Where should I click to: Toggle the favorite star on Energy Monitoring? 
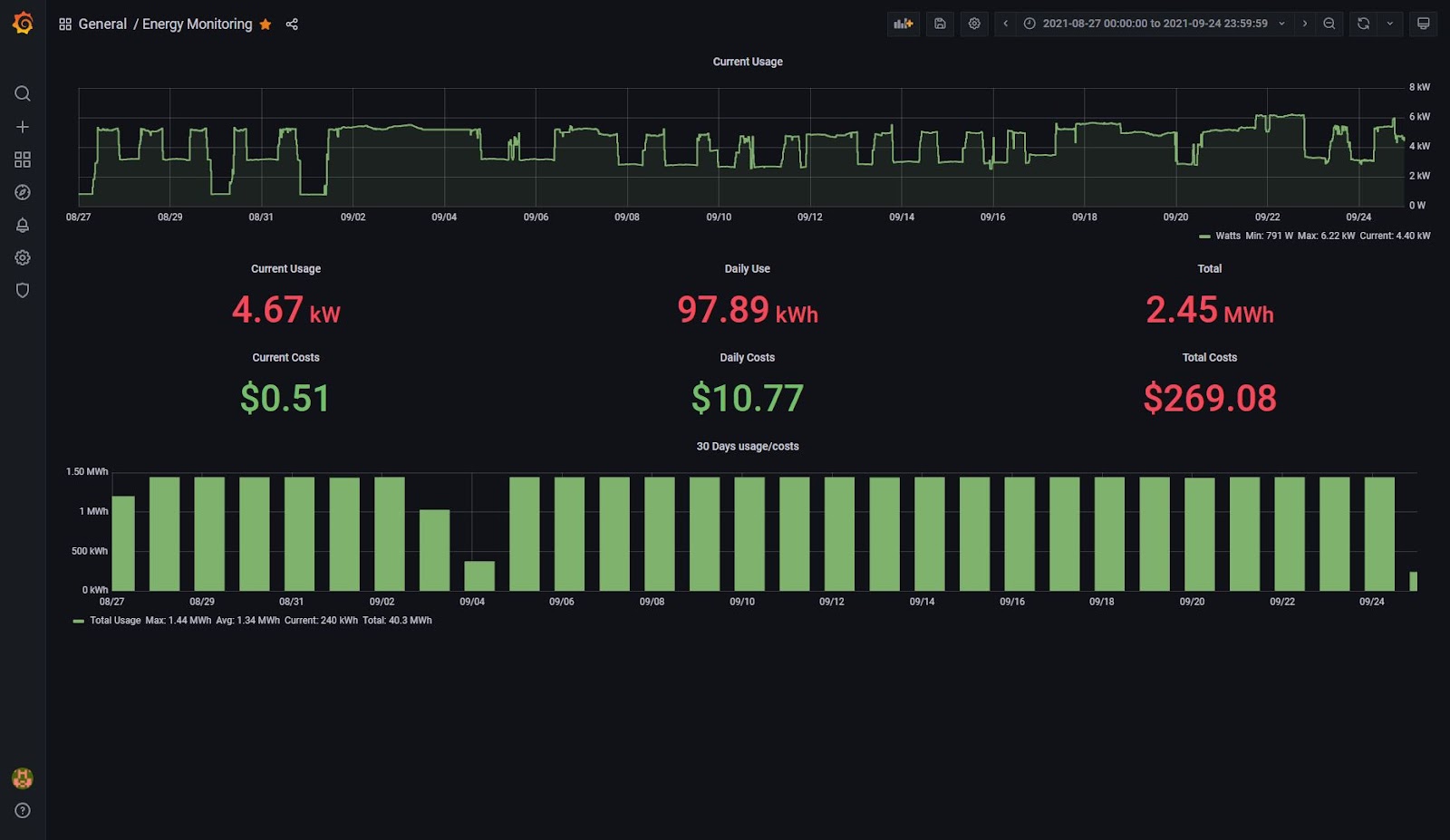click(265, 24)
